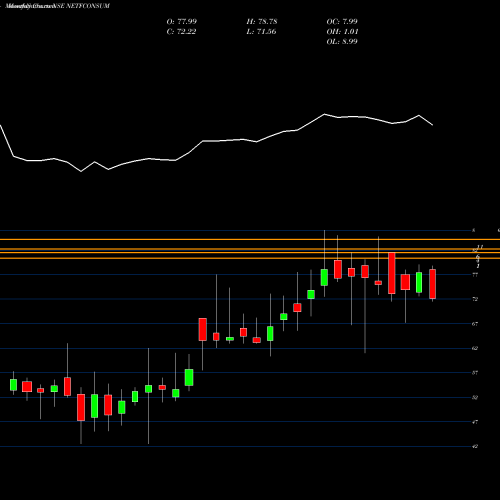Screen dimensions: 500x500
Task: Click the 72 price axis label
Action: click(x=475, y=299)
